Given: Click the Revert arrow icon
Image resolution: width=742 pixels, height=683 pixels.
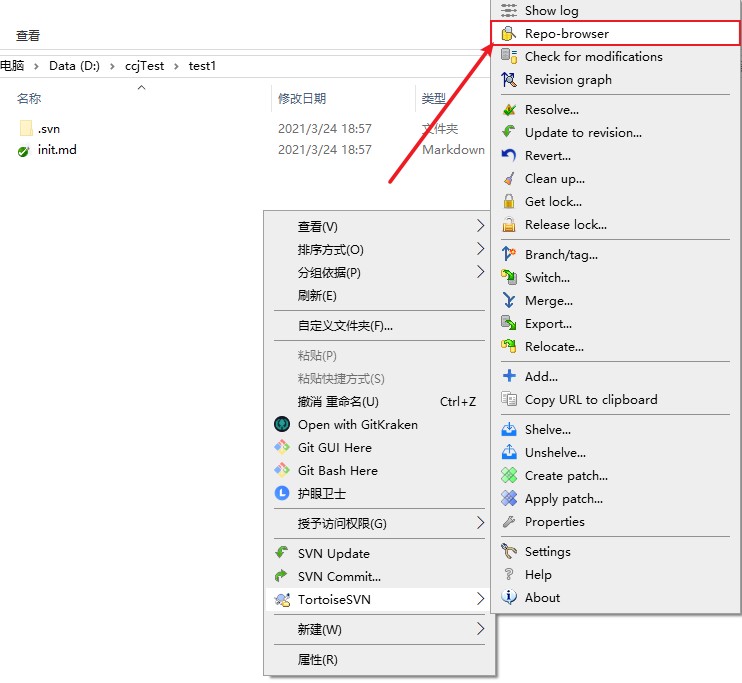Looking at the screenshot, I should pos(509,156).
